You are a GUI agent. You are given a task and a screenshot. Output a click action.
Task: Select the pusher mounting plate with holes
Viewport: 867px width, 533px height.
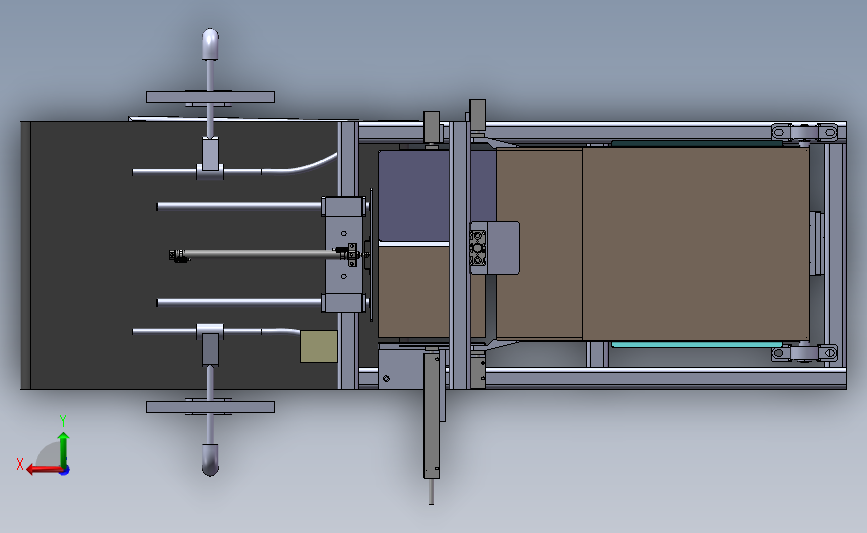(344, 254)
